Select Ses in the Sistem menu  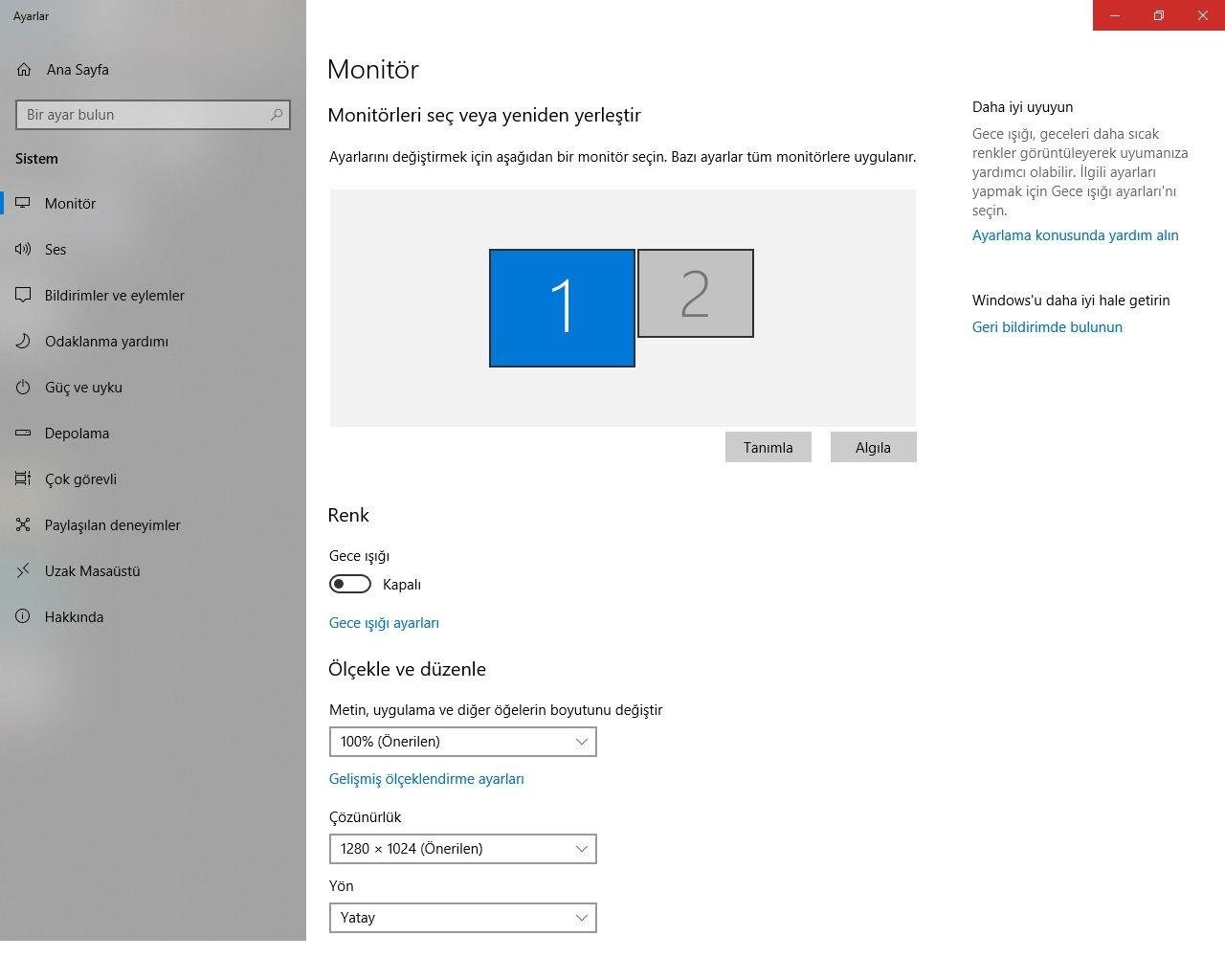153,250
